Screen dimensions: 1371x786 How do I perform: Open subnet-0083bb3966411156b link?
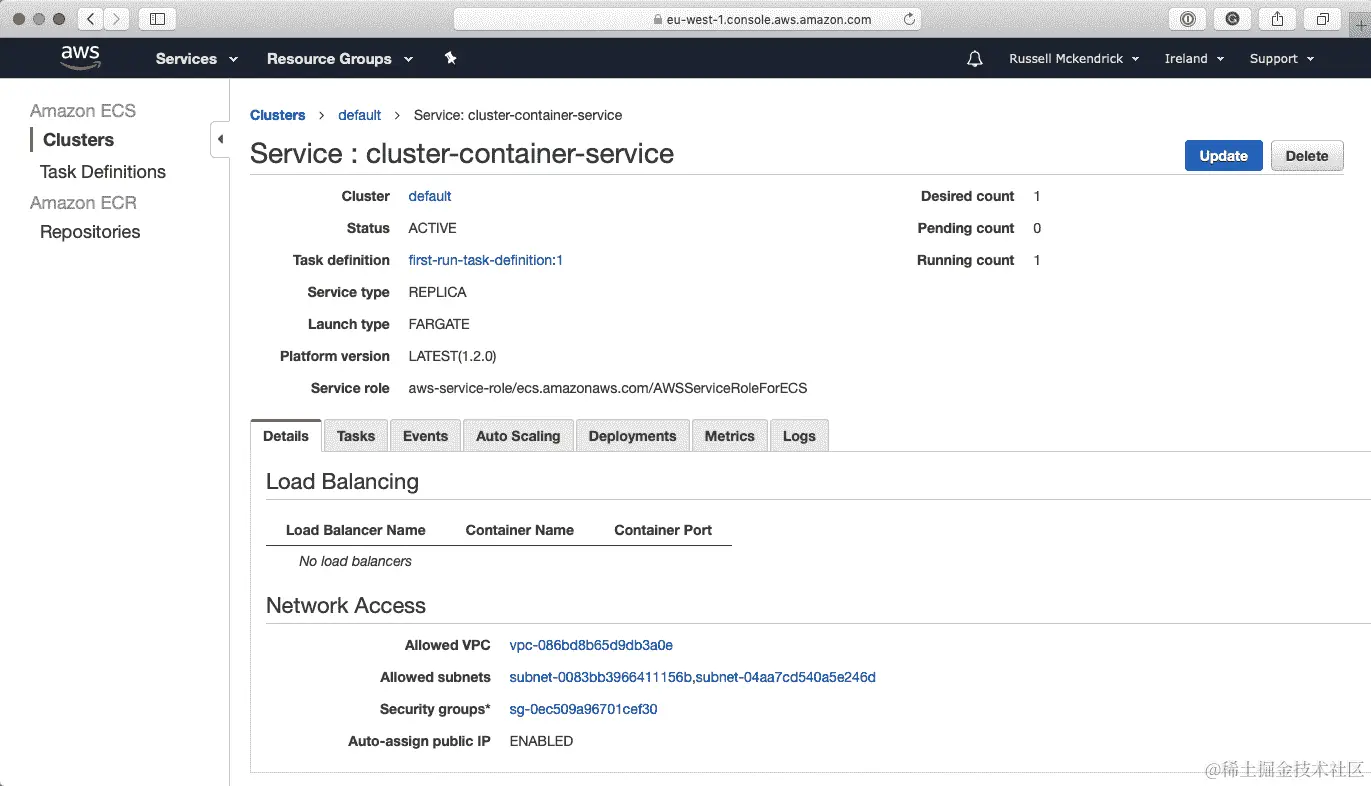[x=600, y=677]
